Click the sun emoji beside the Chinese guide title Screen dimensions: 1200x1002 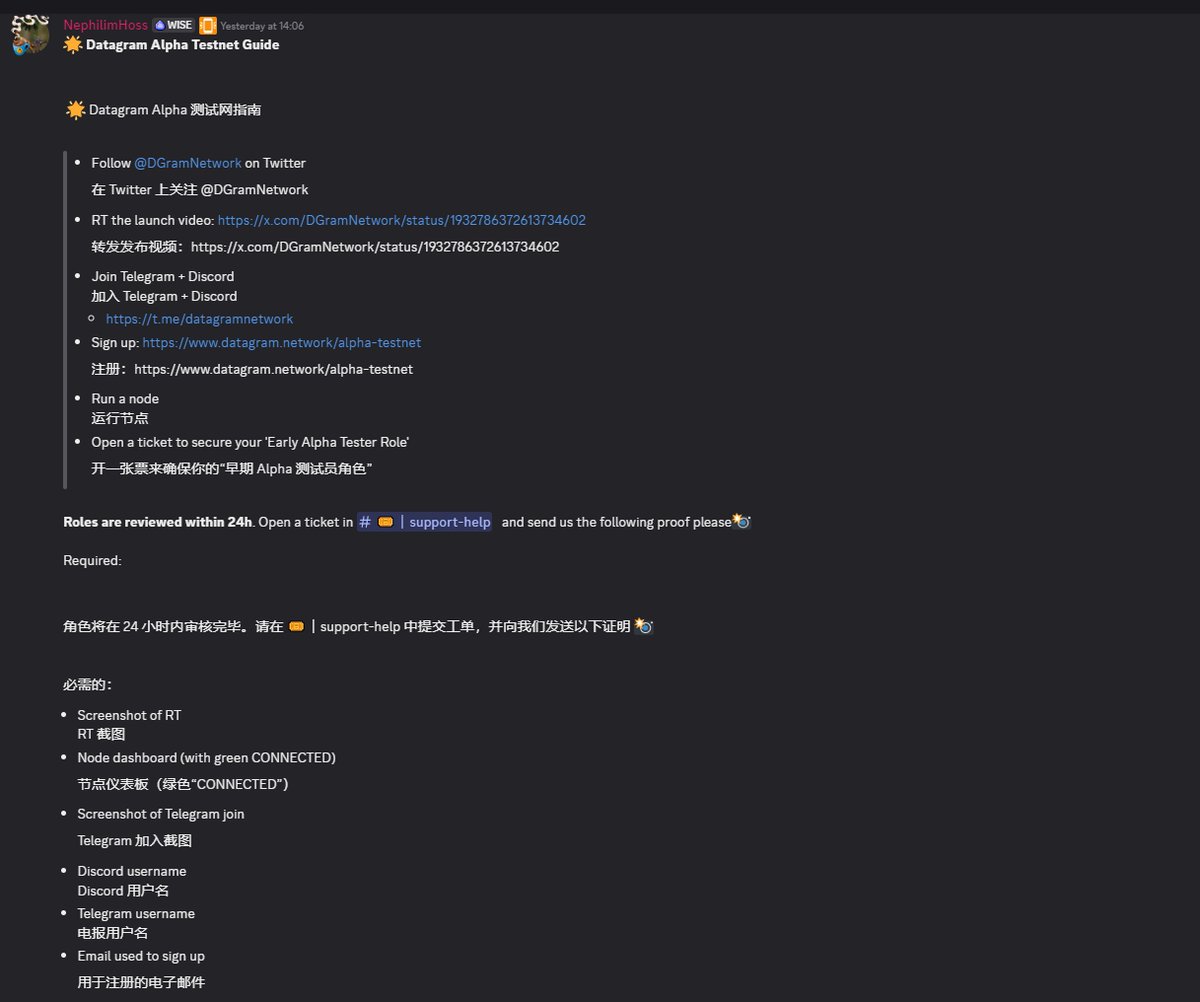coord(75,110)
